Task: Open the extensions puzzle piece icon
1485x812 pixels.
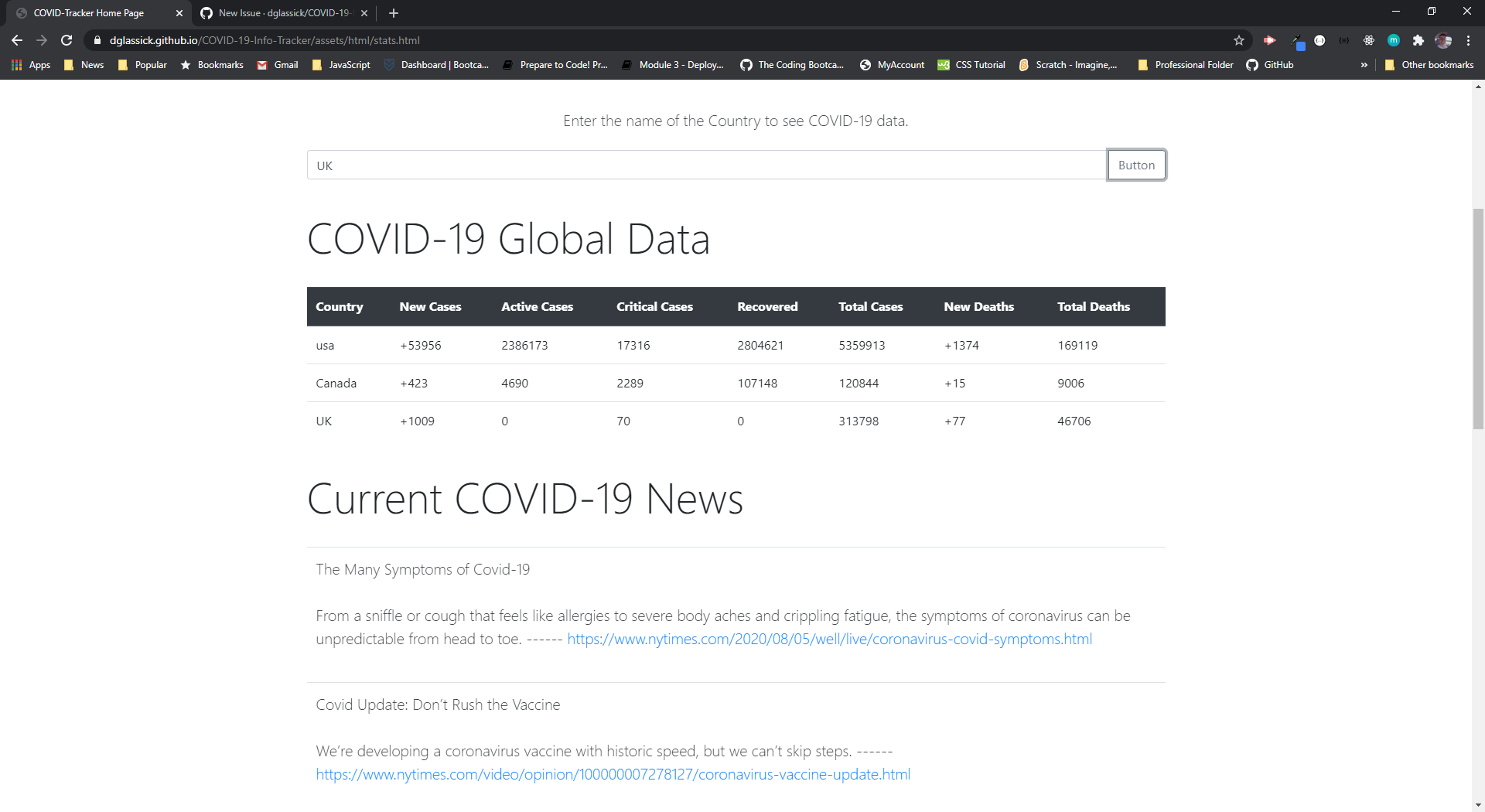Action: (1418, 40)
